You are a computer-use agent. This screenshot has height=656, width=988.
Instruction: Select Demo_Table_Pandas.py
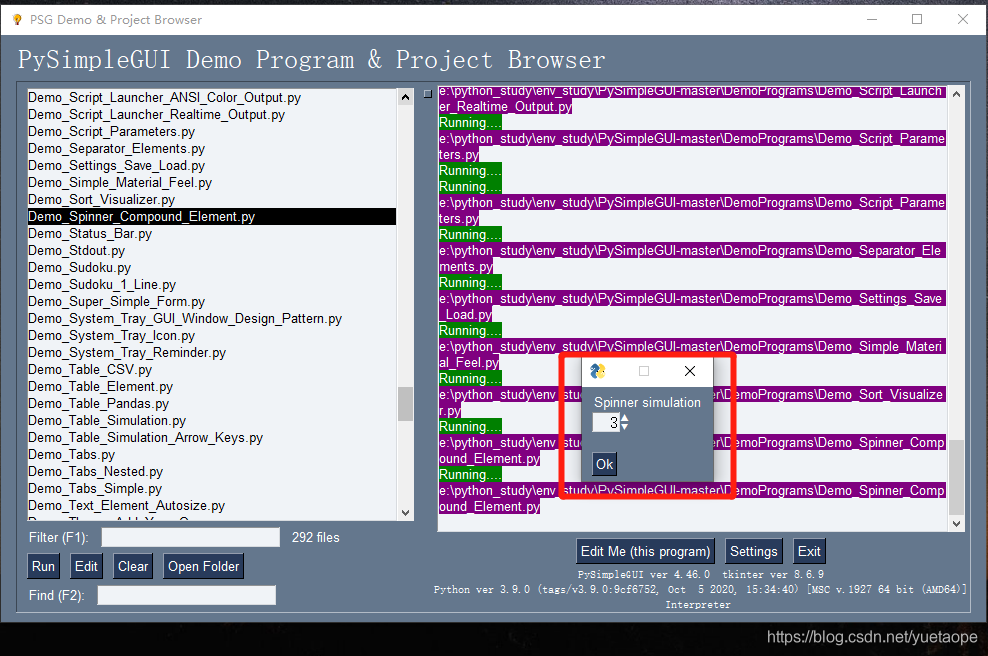212,404
